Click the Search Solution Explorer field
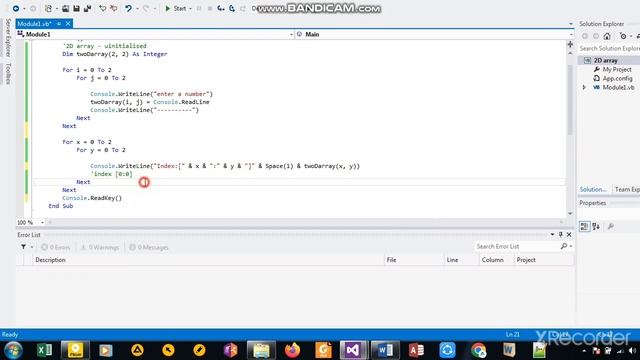The image size is (640, 360). click(x=609, y=48)
